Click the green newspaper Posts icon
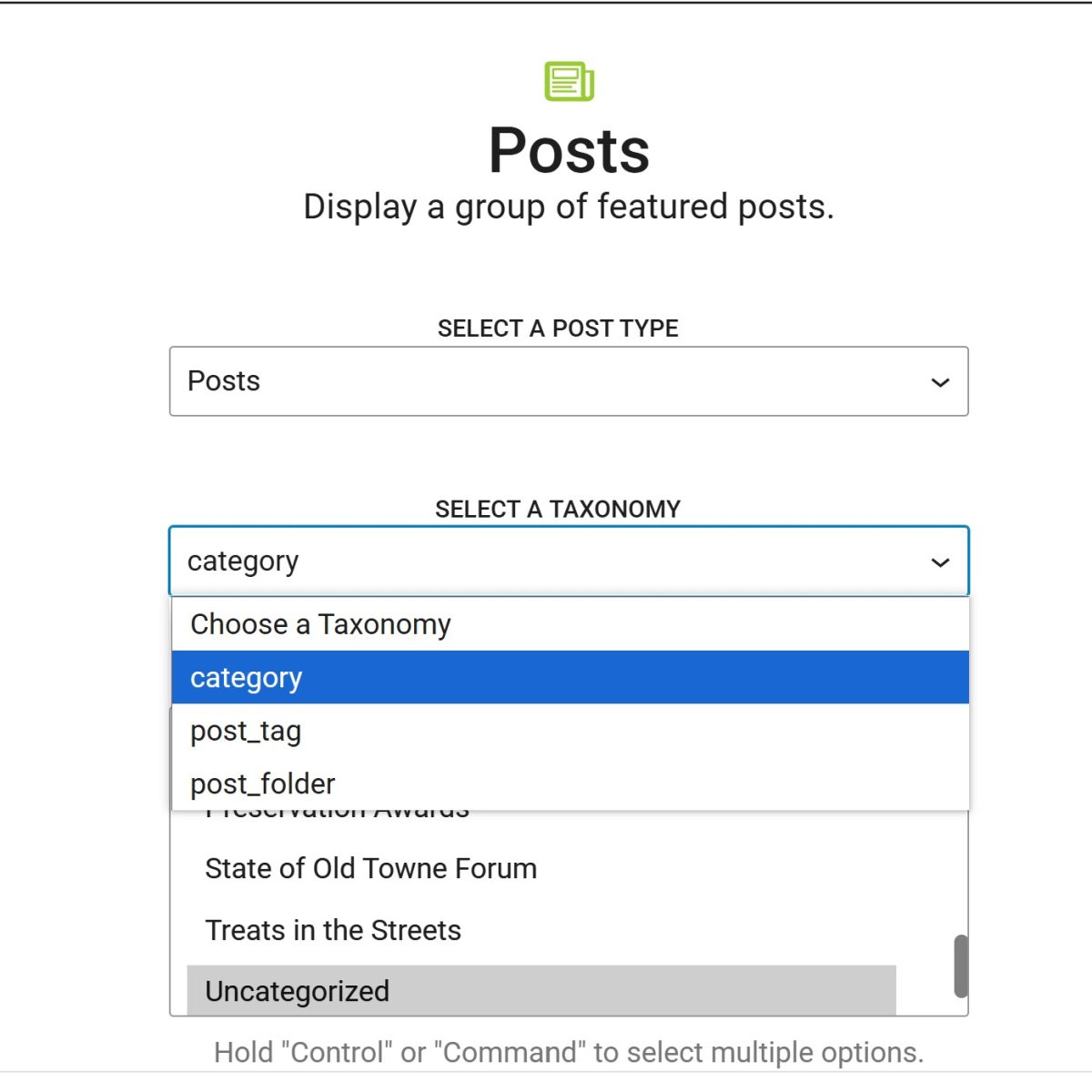 coord(569,81)
